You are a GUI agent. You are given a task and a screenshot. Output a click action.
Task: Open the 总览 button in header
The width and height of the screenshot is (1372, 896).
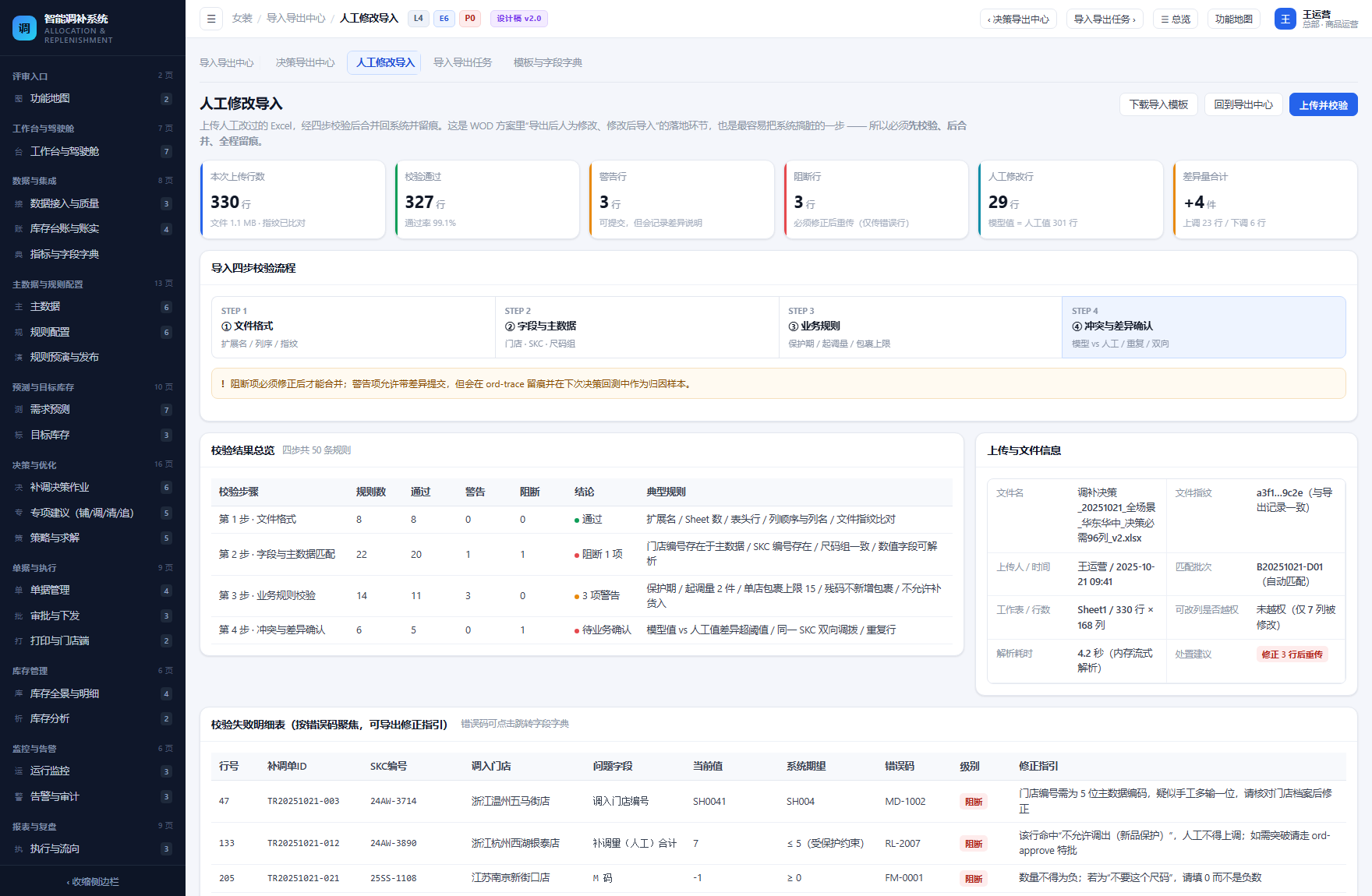point(1176,19)
